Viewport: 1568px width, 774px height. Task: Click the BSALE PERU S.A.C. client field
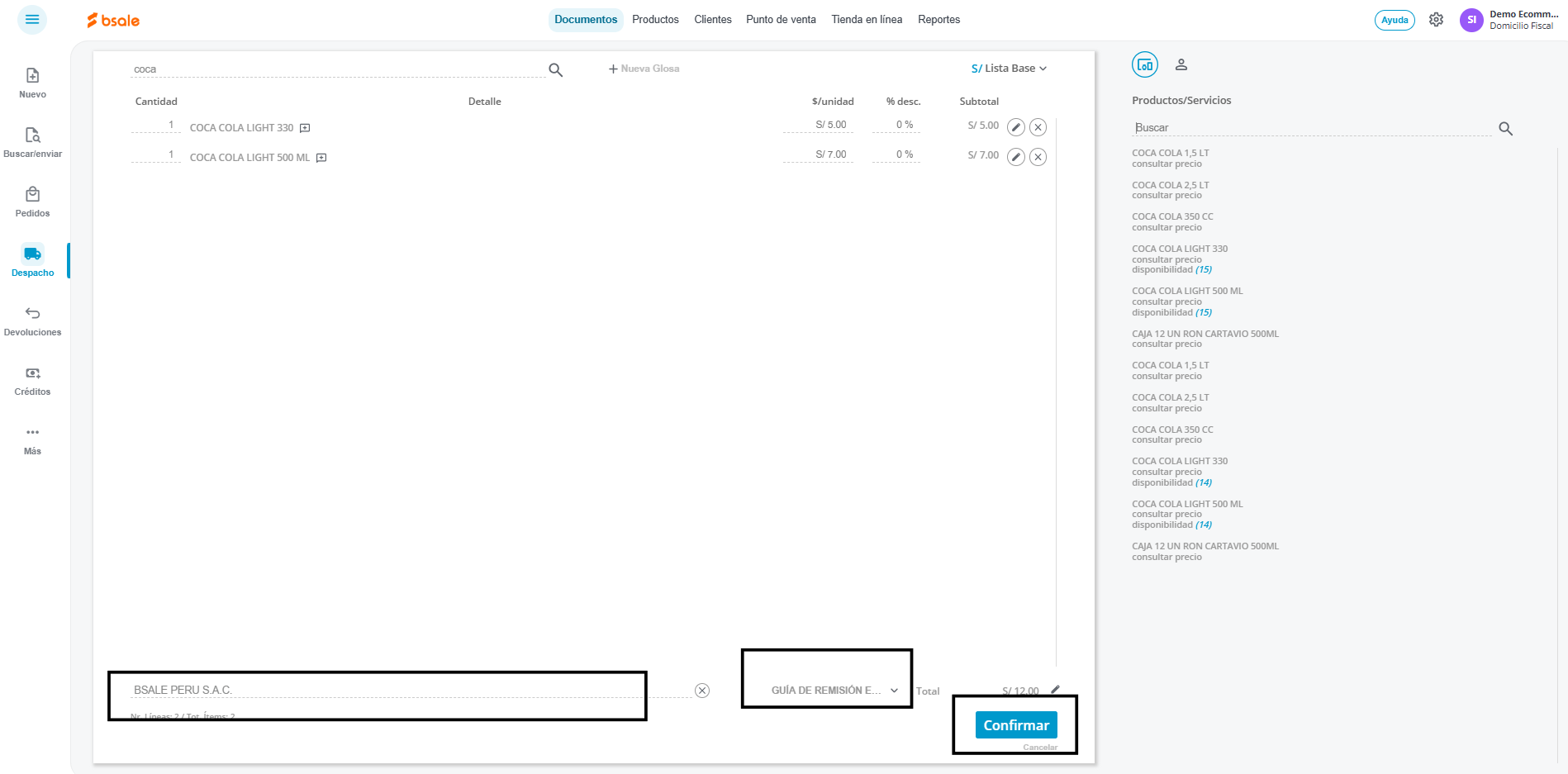[411, 690]
